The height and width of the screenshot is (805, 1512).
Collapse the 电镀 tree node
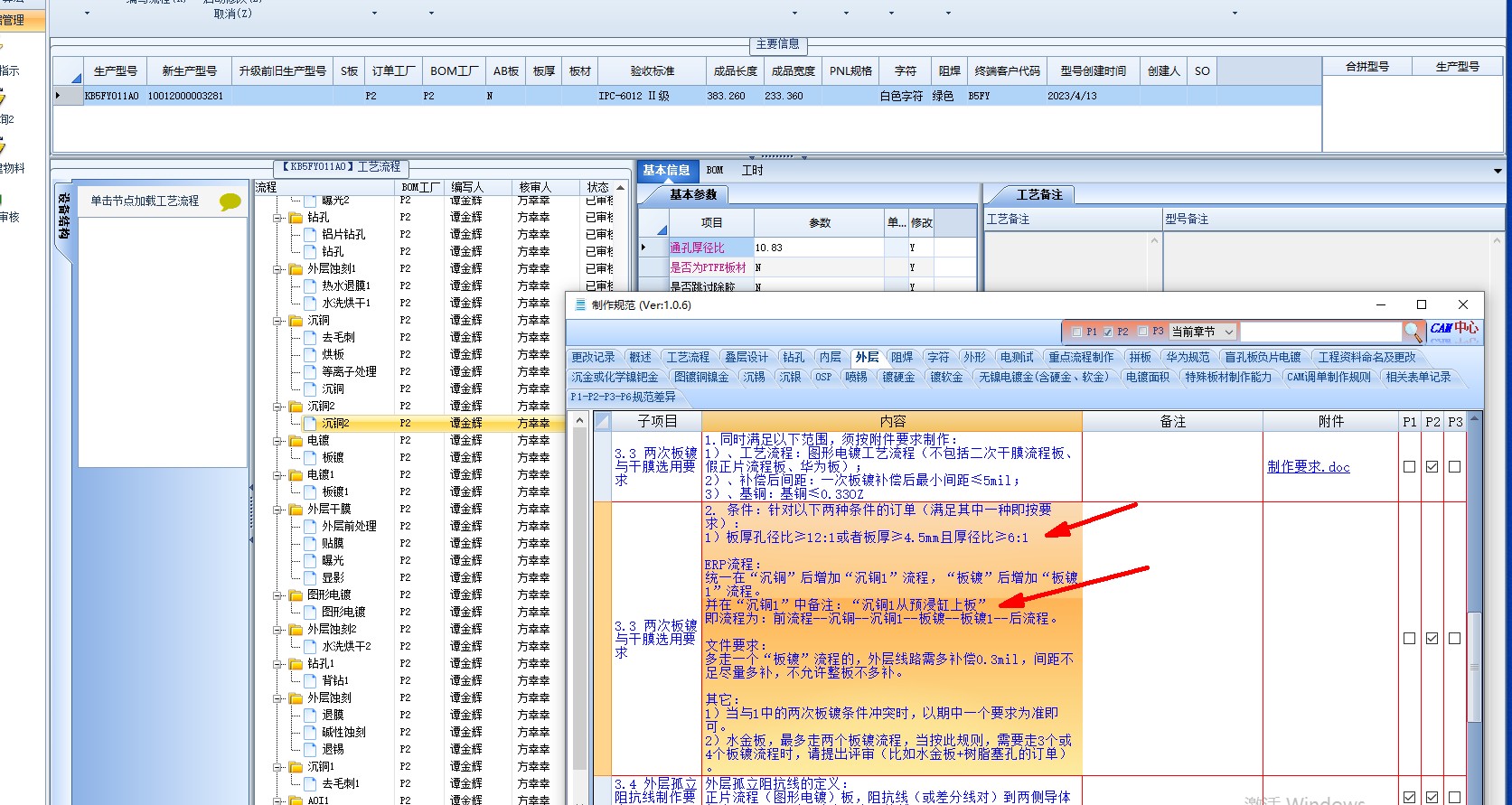[278, 441]
